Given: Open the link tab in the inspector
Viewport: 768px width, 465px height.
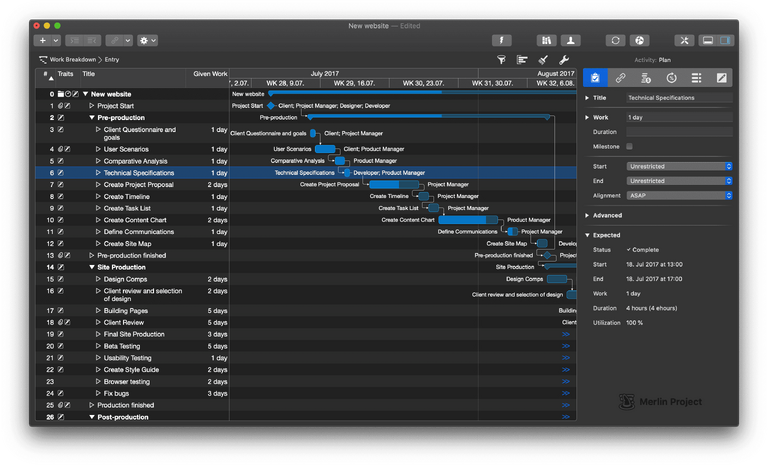Looking at the screenshot, I should tap(620, 78).
